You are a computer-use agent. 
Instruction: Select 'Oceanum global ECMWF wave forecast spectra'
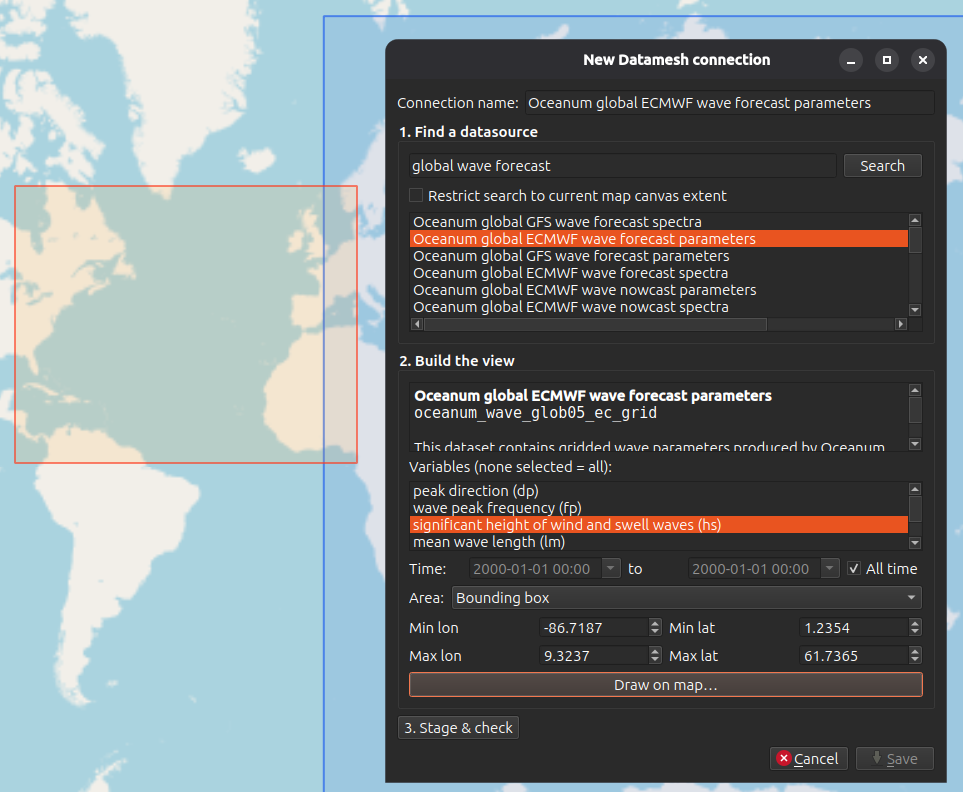(659, 273)
